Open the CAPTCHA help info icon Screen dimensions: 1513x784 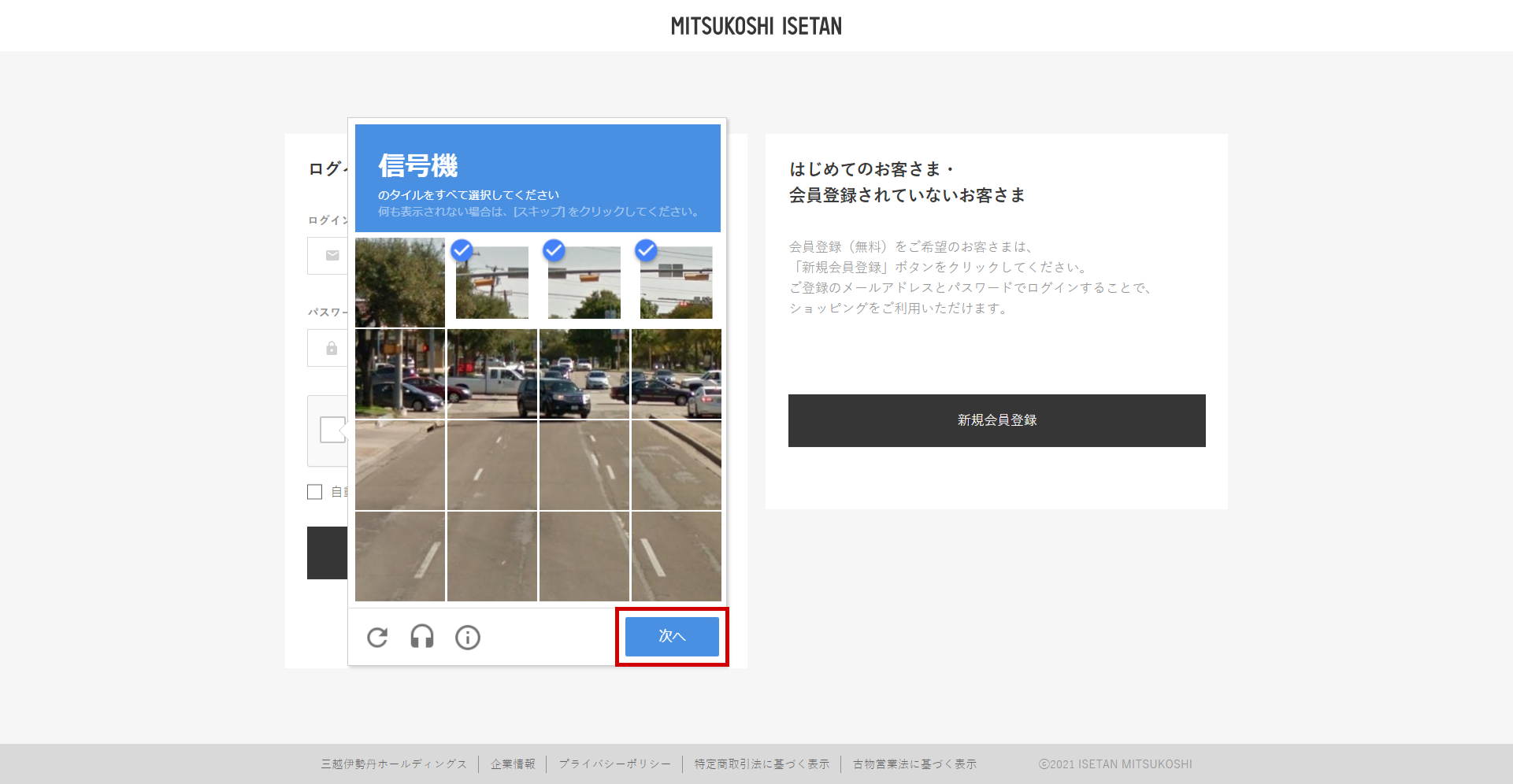coord(468,637)
